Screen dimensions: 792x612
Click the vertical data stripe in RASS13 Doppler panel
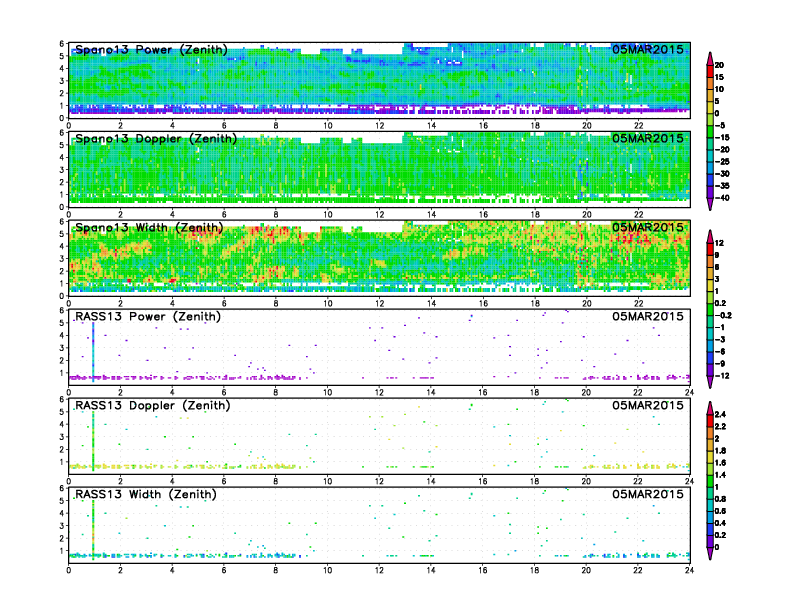[93, 441]
